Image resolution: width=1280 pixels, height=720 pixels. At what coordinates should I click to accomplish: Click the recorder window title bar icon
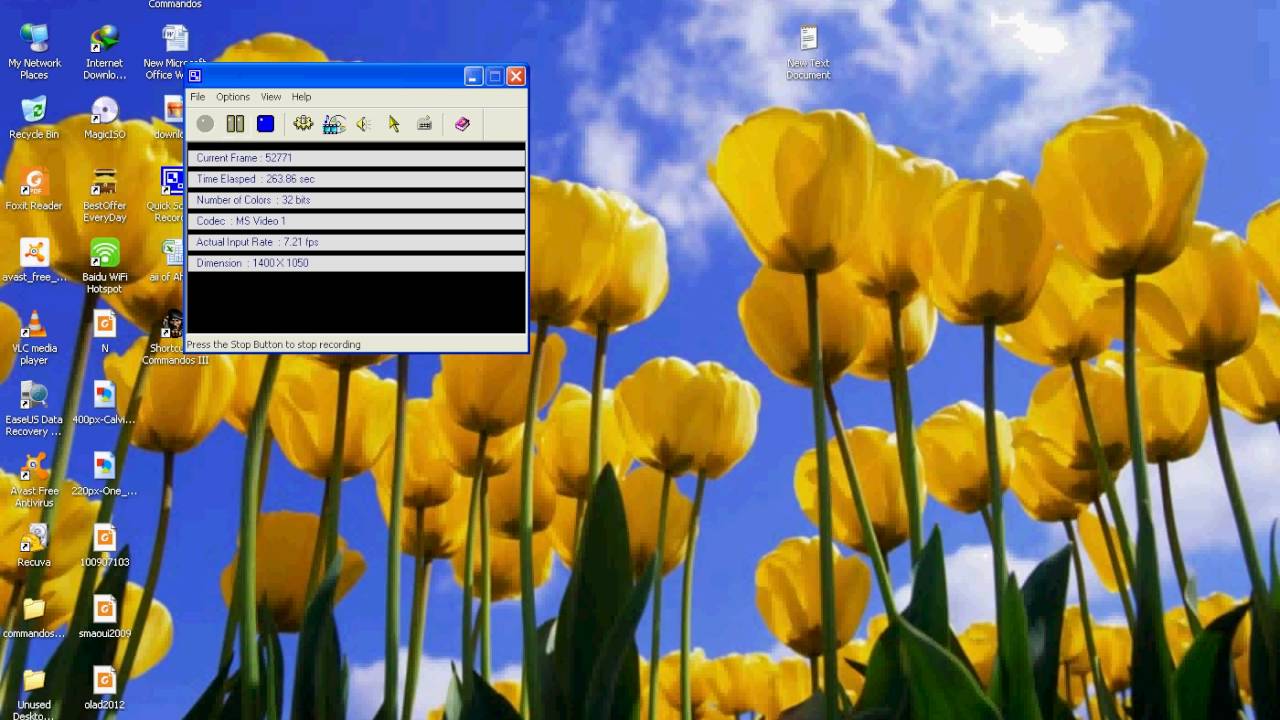pos(195,76)
